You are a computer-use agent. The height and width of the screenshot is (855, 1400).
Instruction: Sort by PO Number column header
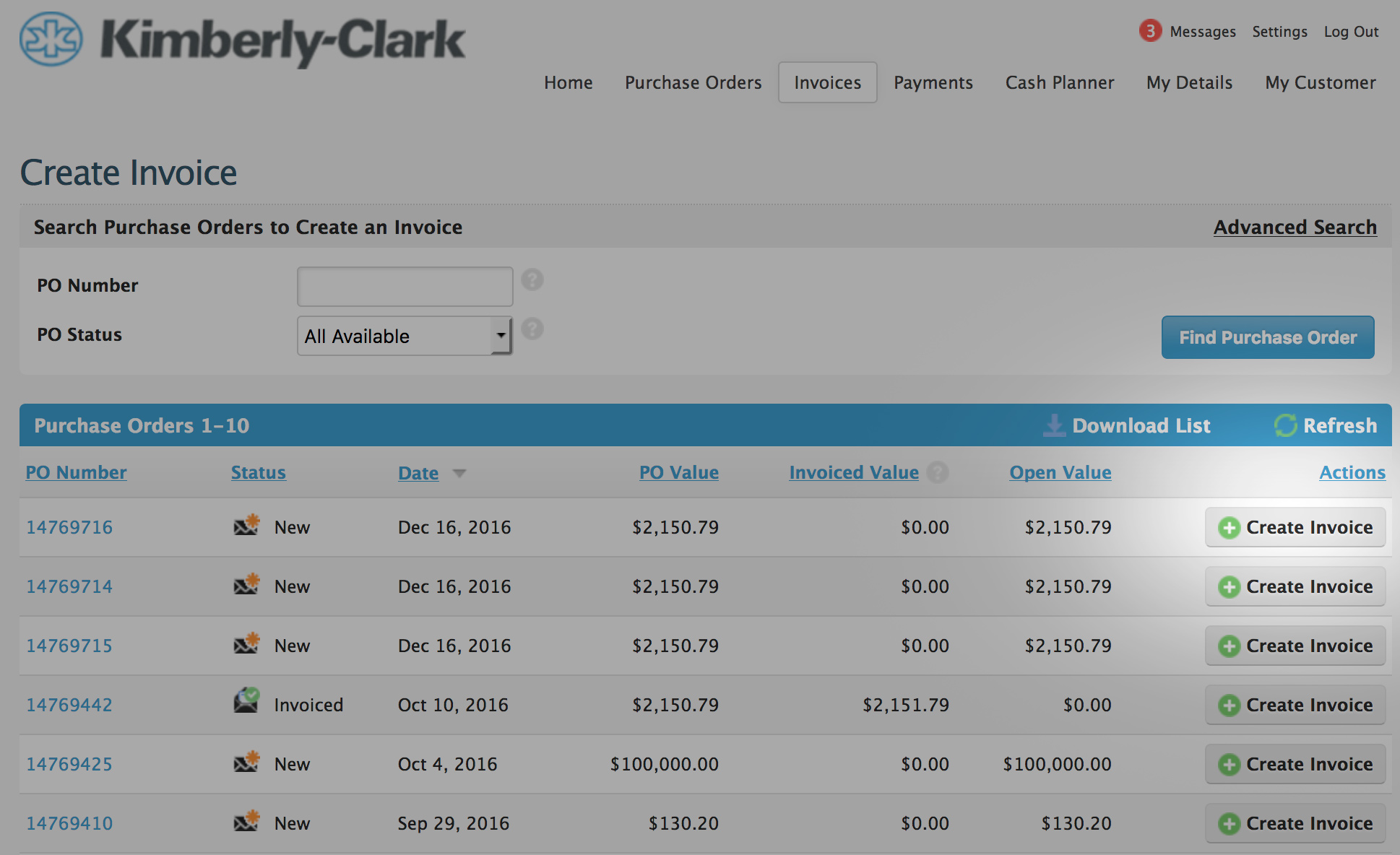77,473
